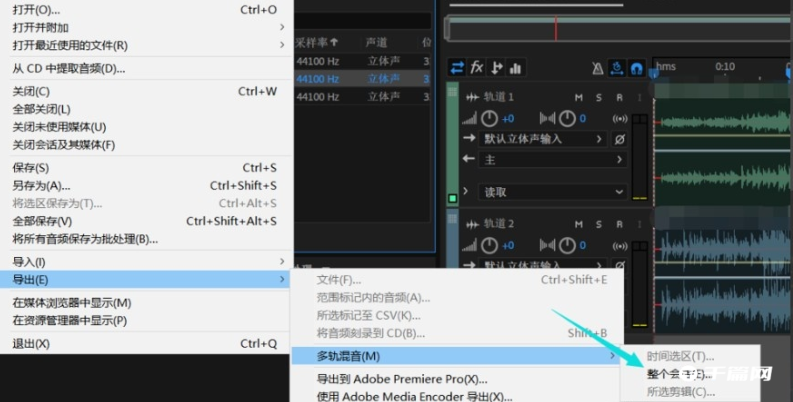Click the 轨道 1 volume knob

pos(489,118)
